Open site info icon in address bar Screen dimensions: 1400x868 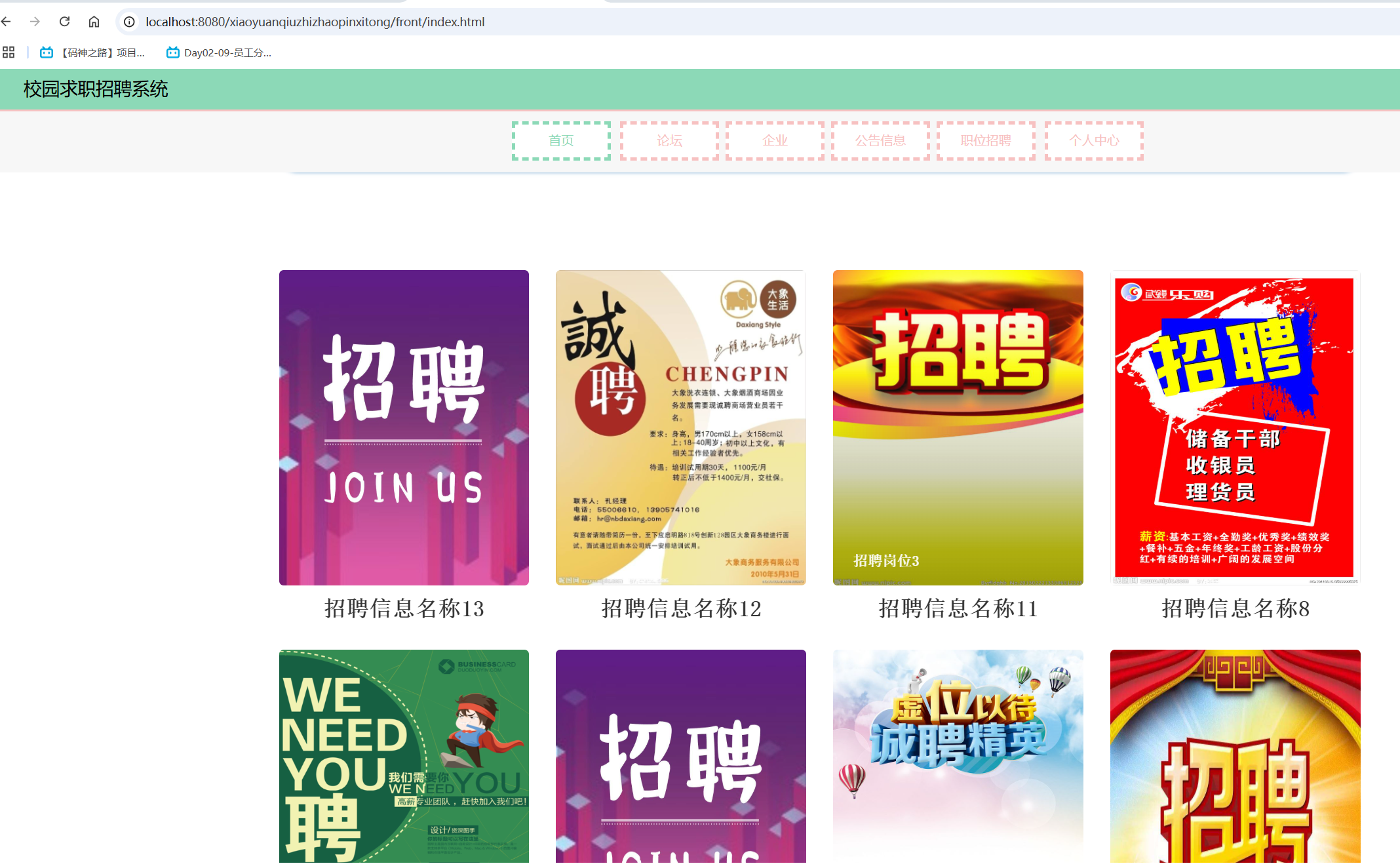[130, 22]
